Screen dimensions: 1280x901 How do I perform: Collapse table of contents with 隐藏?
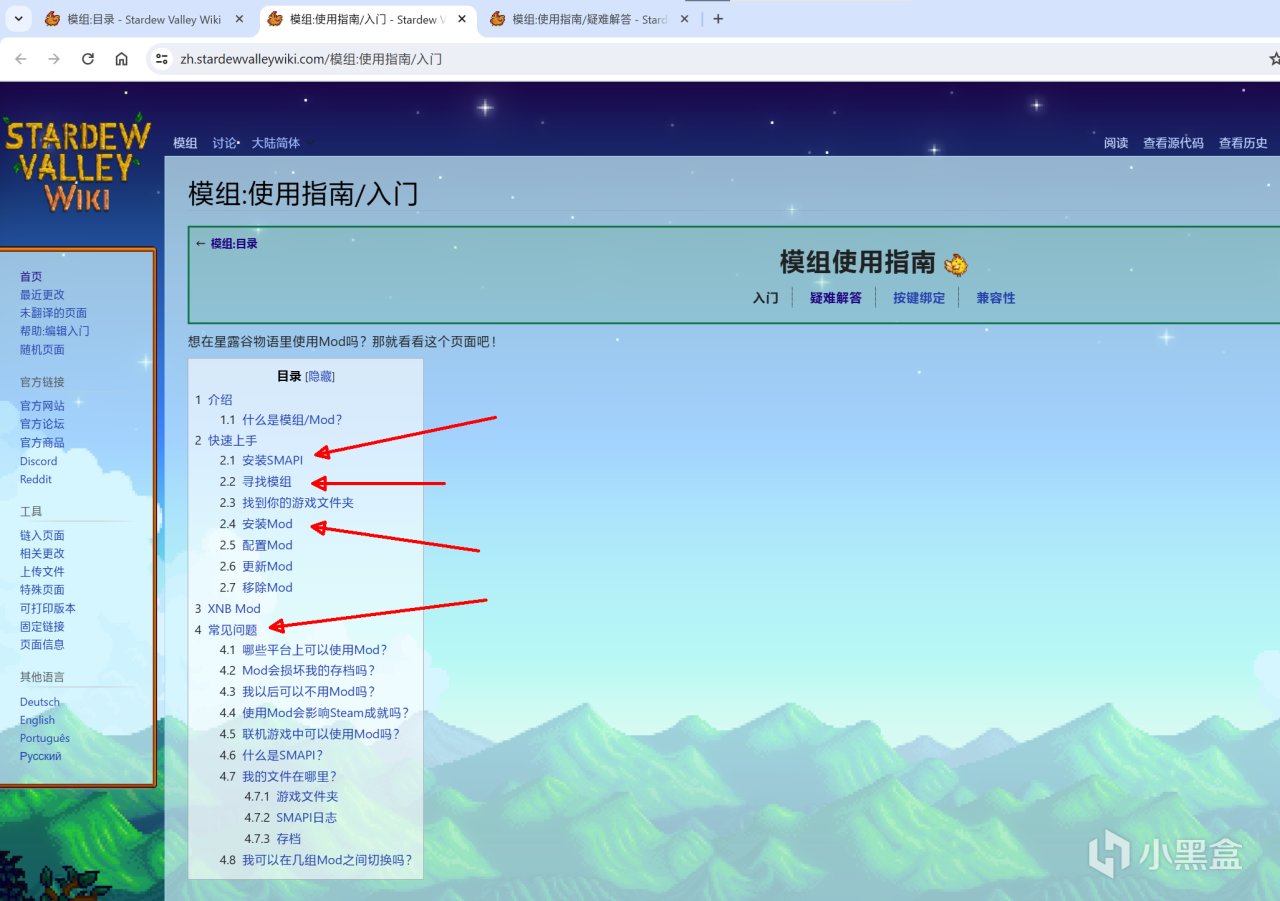point(320,377)
